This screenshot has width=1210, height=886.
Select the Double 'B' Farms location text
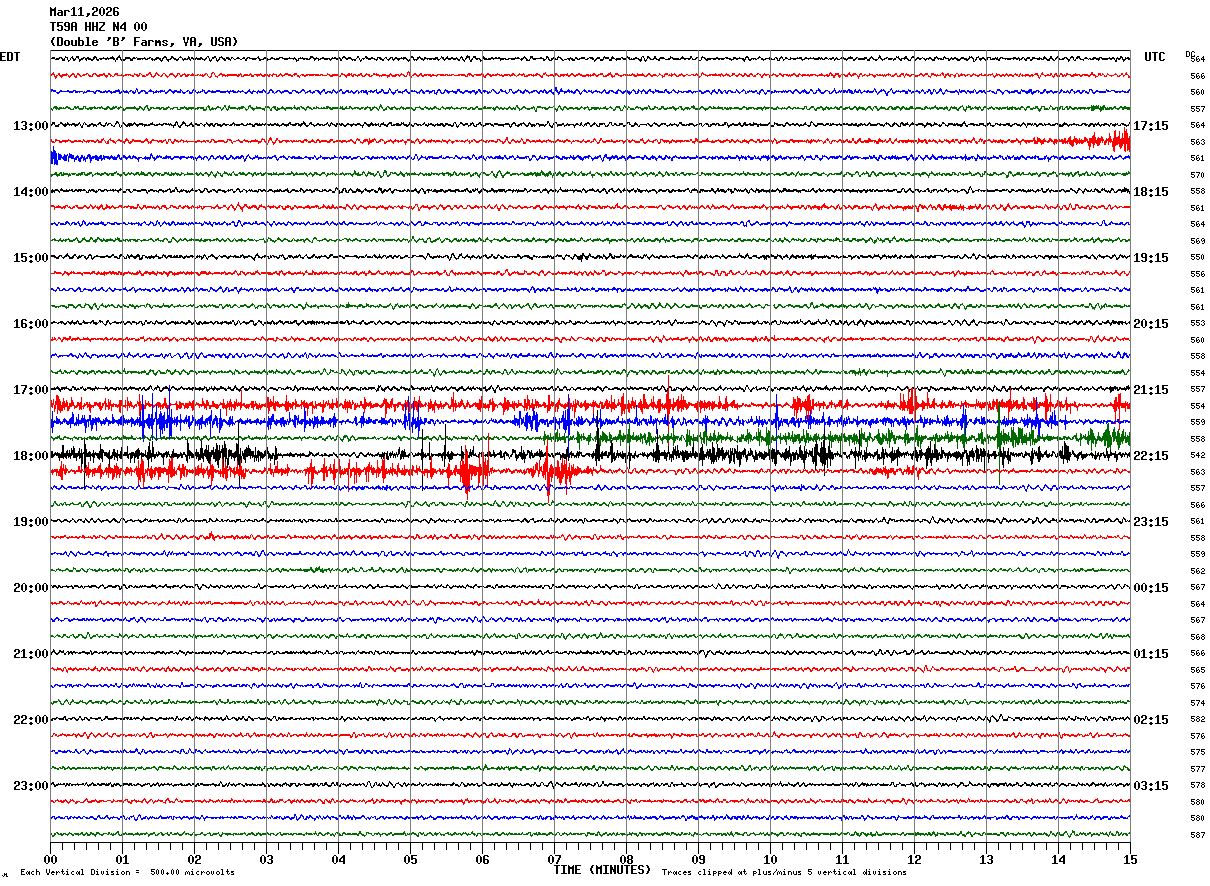tap(144, 42)
